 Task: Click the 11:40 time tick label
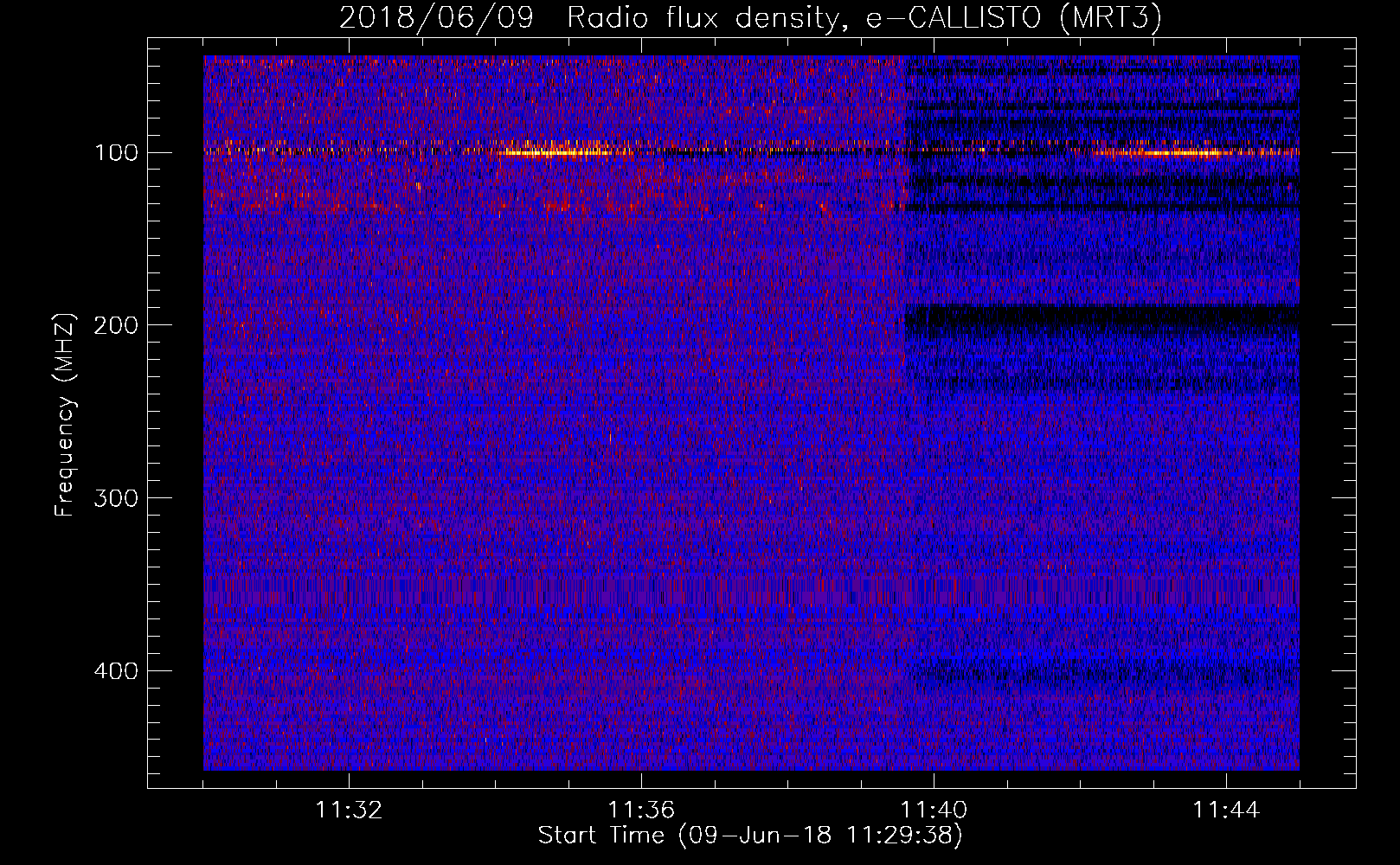[x=934, y=811]
